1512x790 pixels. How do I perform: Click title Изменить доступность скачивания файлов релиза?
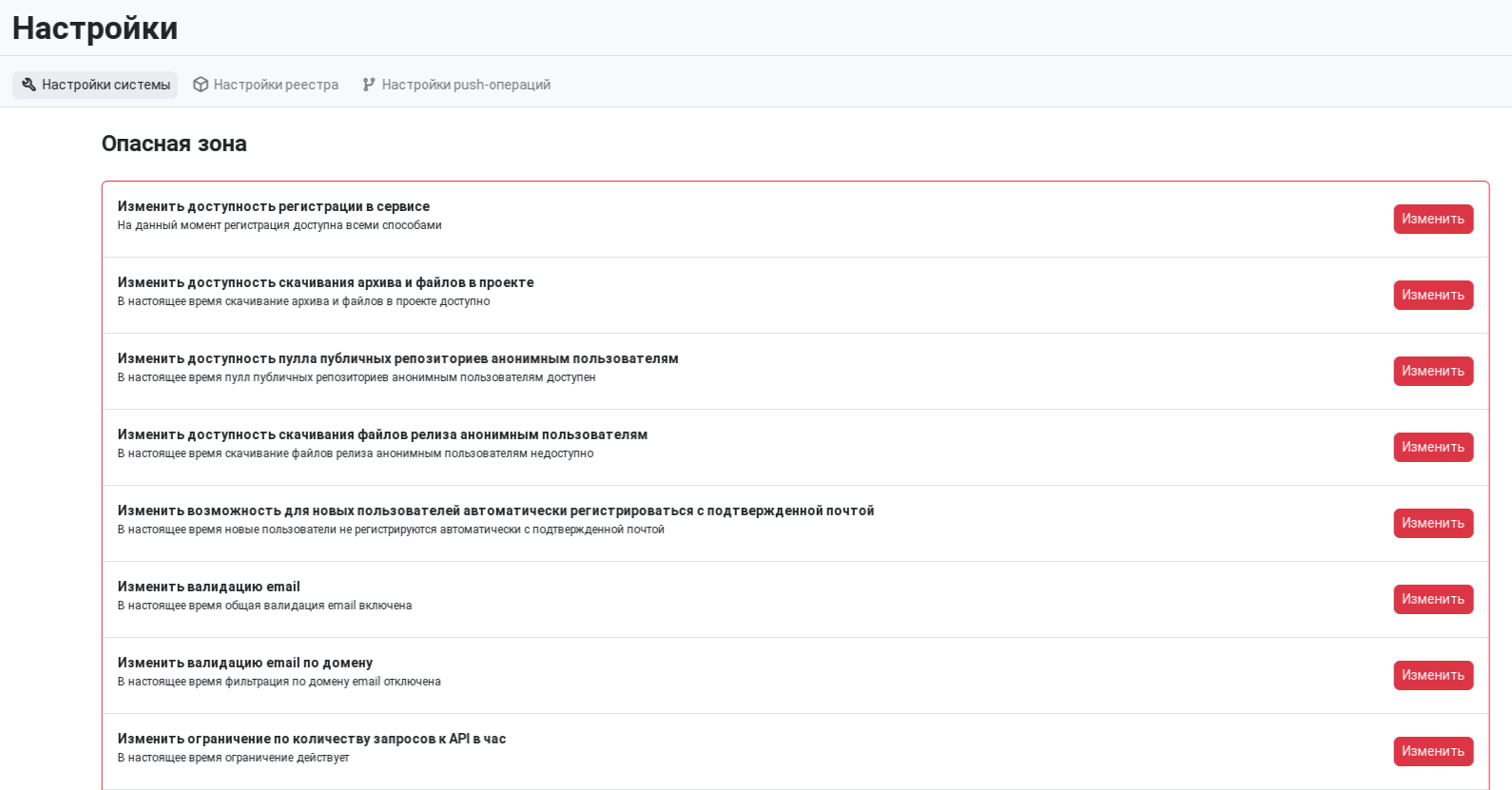tap(383, 434)
